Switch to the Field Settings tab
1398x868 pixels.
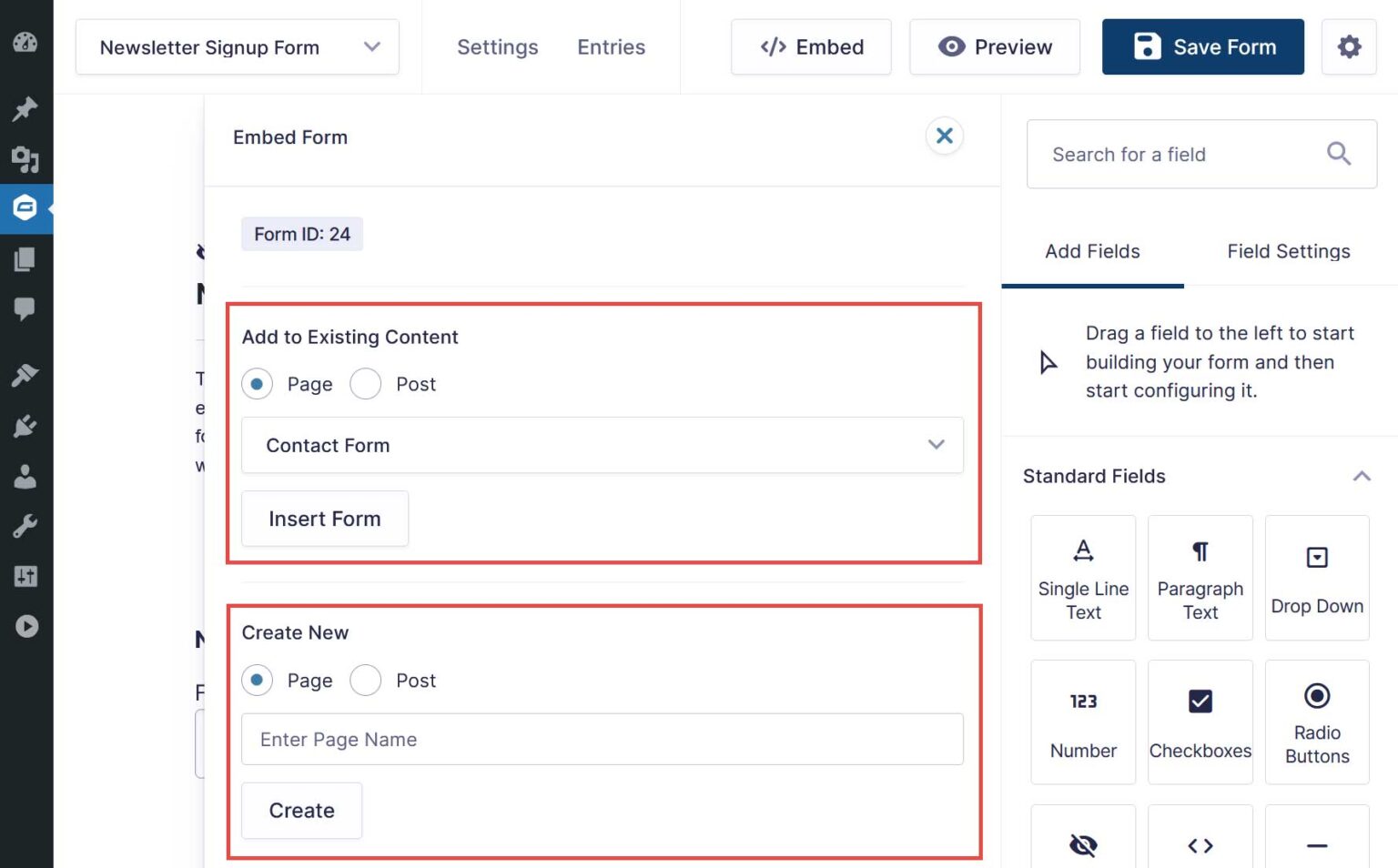pos(1287,251)
